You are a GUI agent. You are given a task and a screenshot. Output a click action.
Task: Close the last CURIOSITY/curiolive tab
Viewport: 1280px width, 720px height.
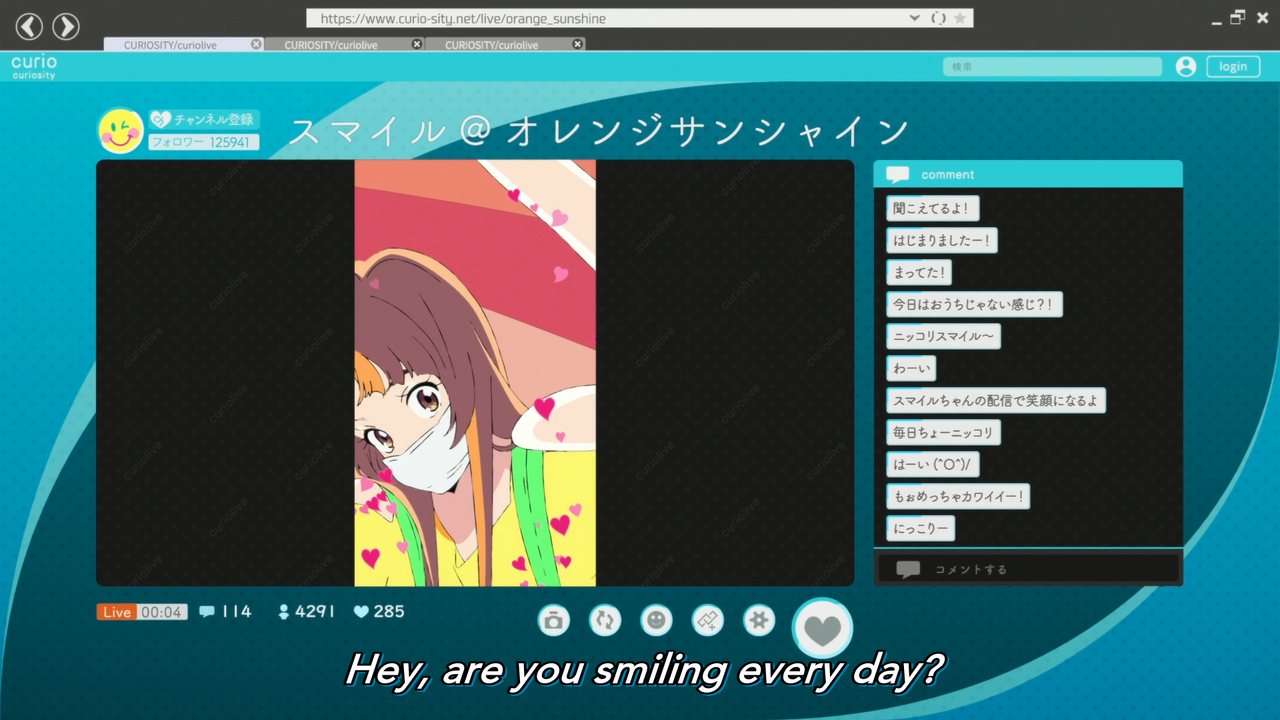click(577, 45)
